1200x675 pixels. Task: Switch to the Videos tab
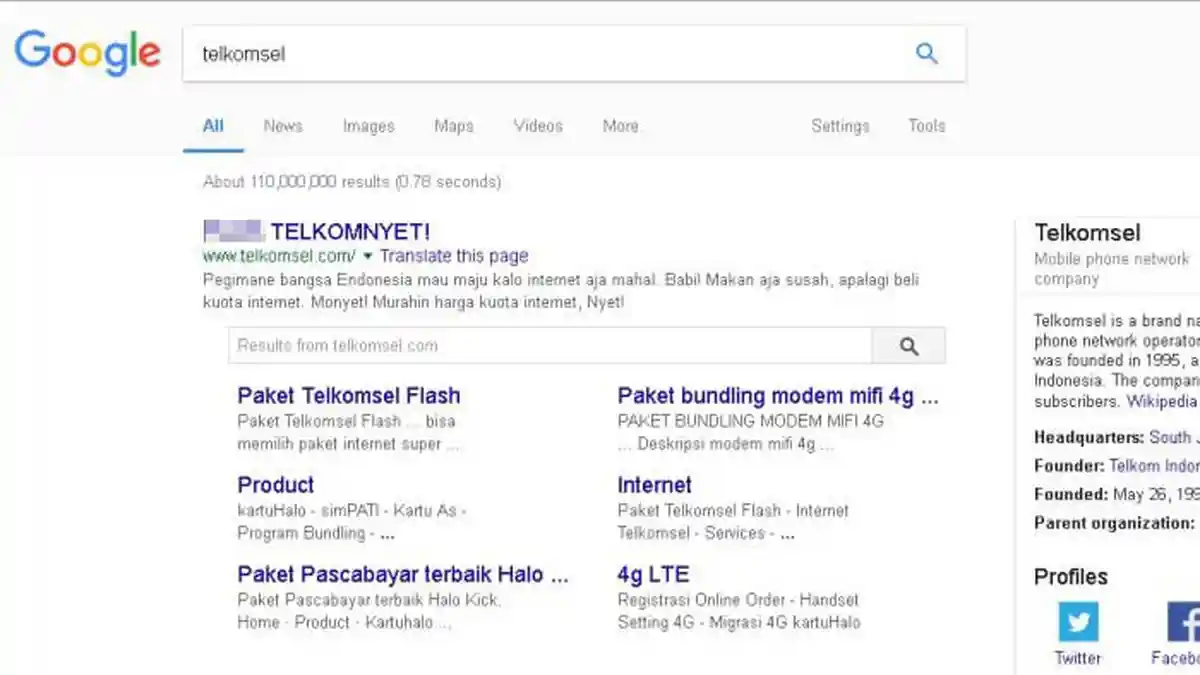click(x=537, y=126)
